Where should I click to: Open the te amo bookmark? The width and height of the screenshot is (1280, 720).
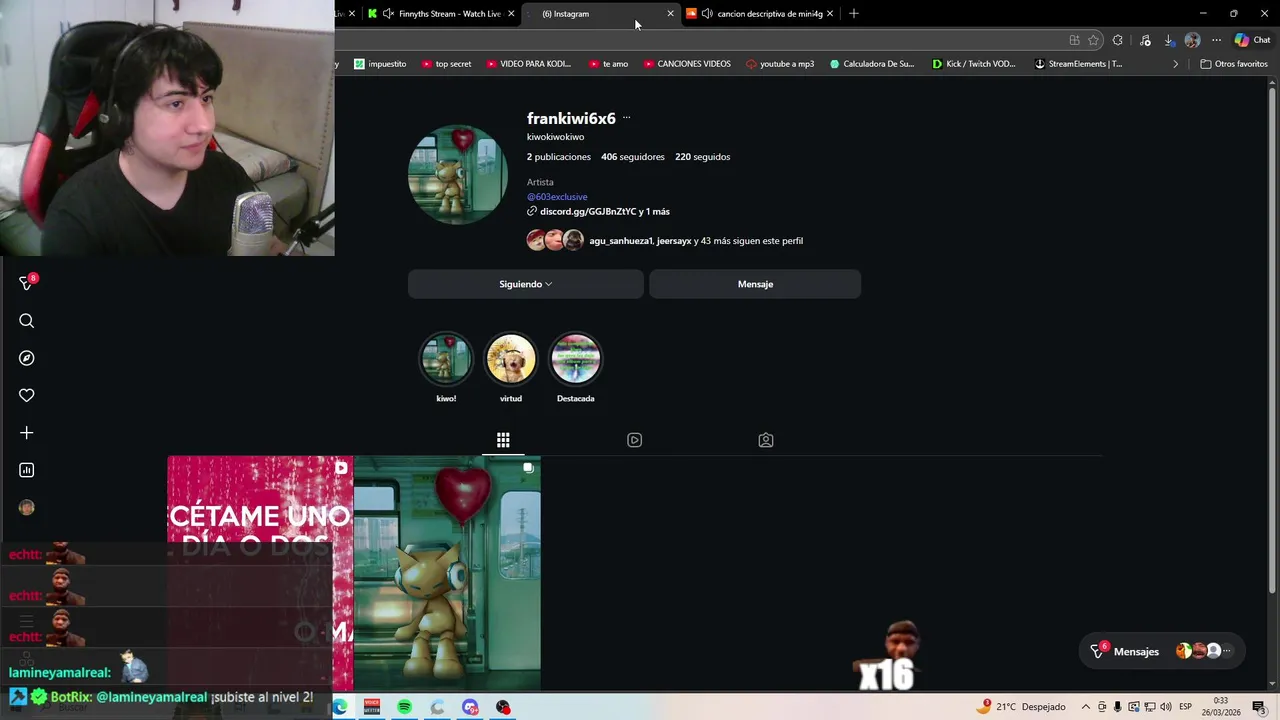[608, 64]
